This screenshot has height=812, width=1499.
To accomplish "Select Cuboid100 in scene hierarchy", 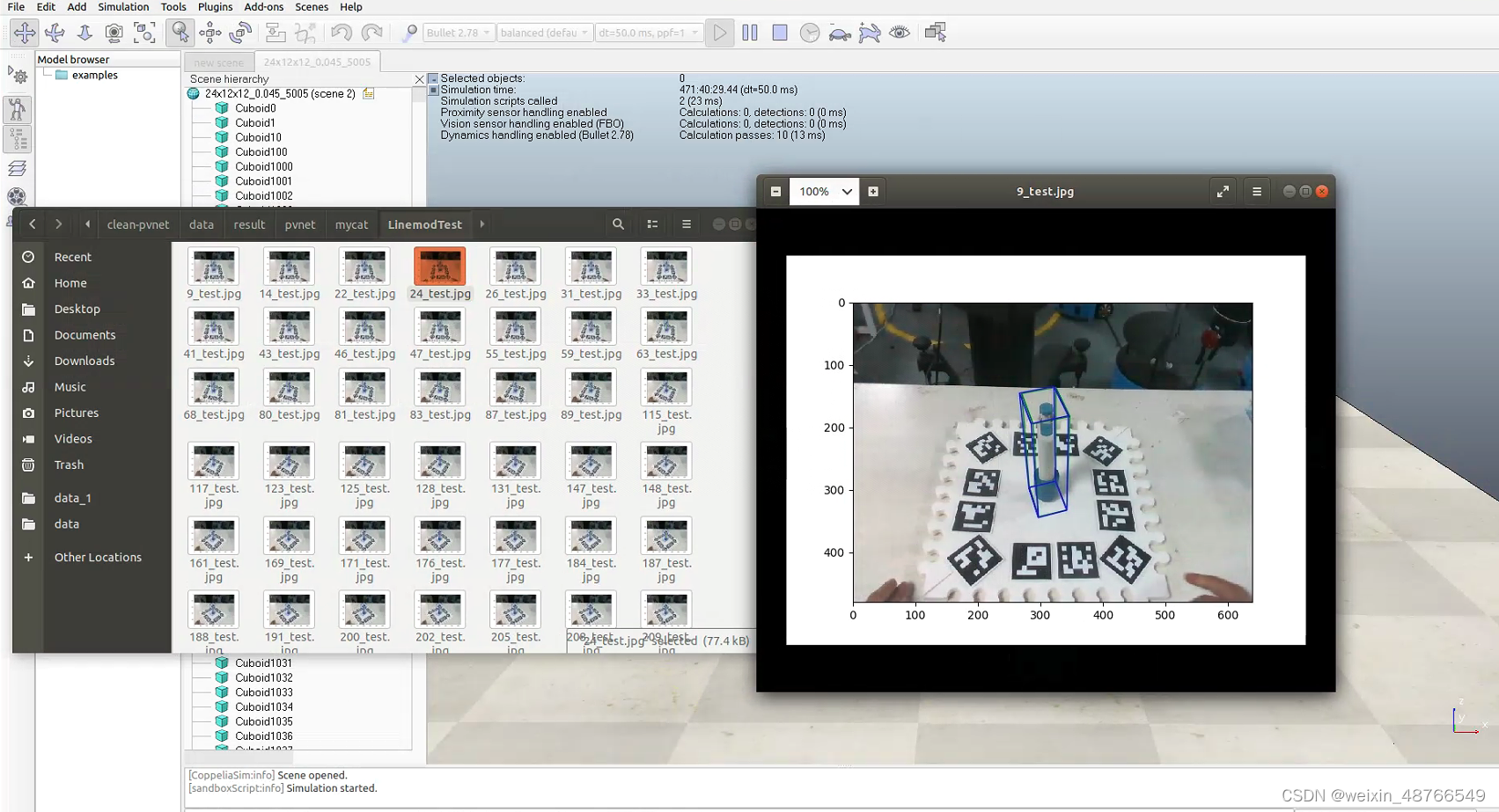I will (x=261, y=152).
